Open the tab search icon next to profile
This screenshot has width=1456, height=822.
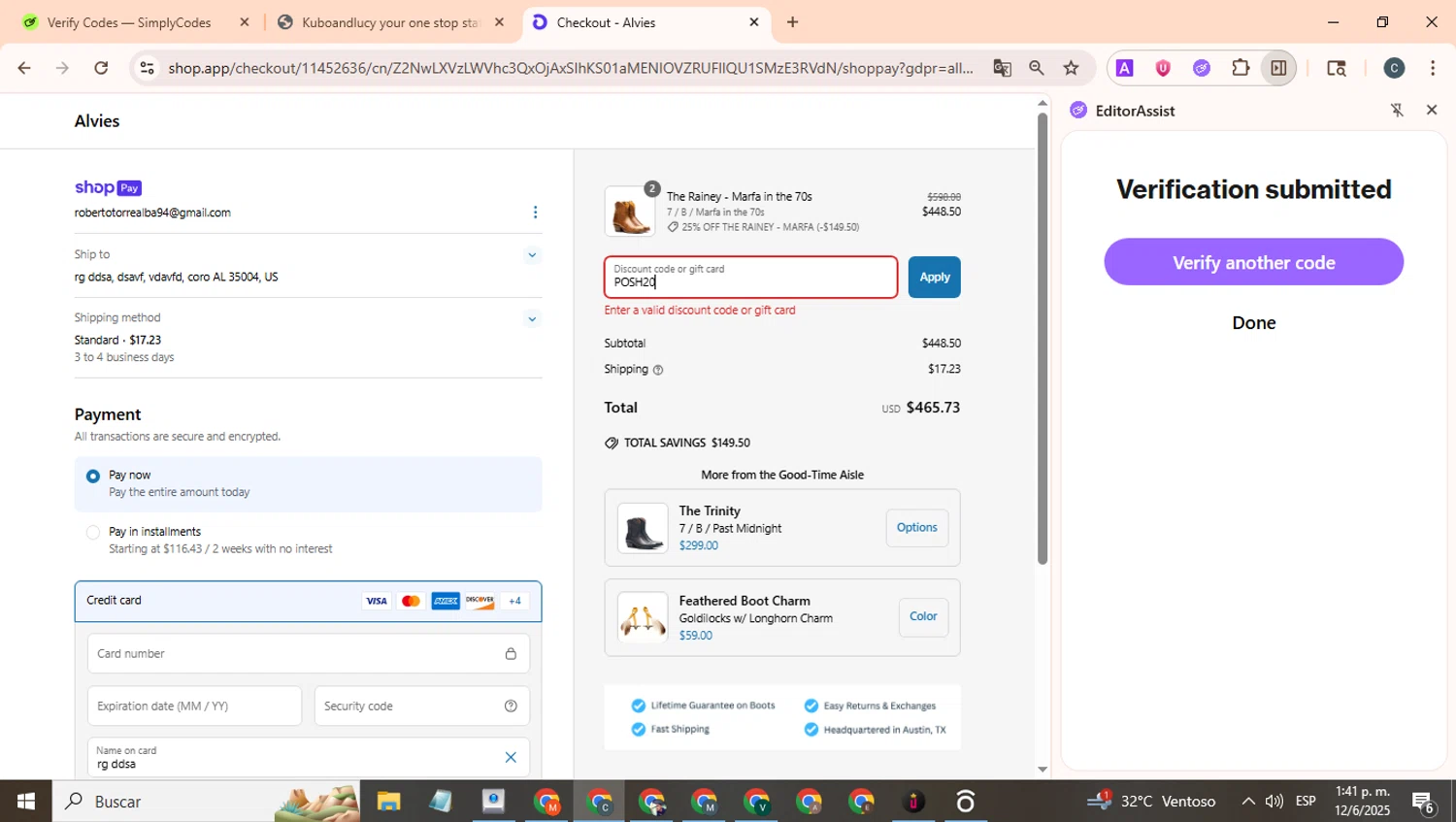pyautogui.click(x=1337, y=68)
